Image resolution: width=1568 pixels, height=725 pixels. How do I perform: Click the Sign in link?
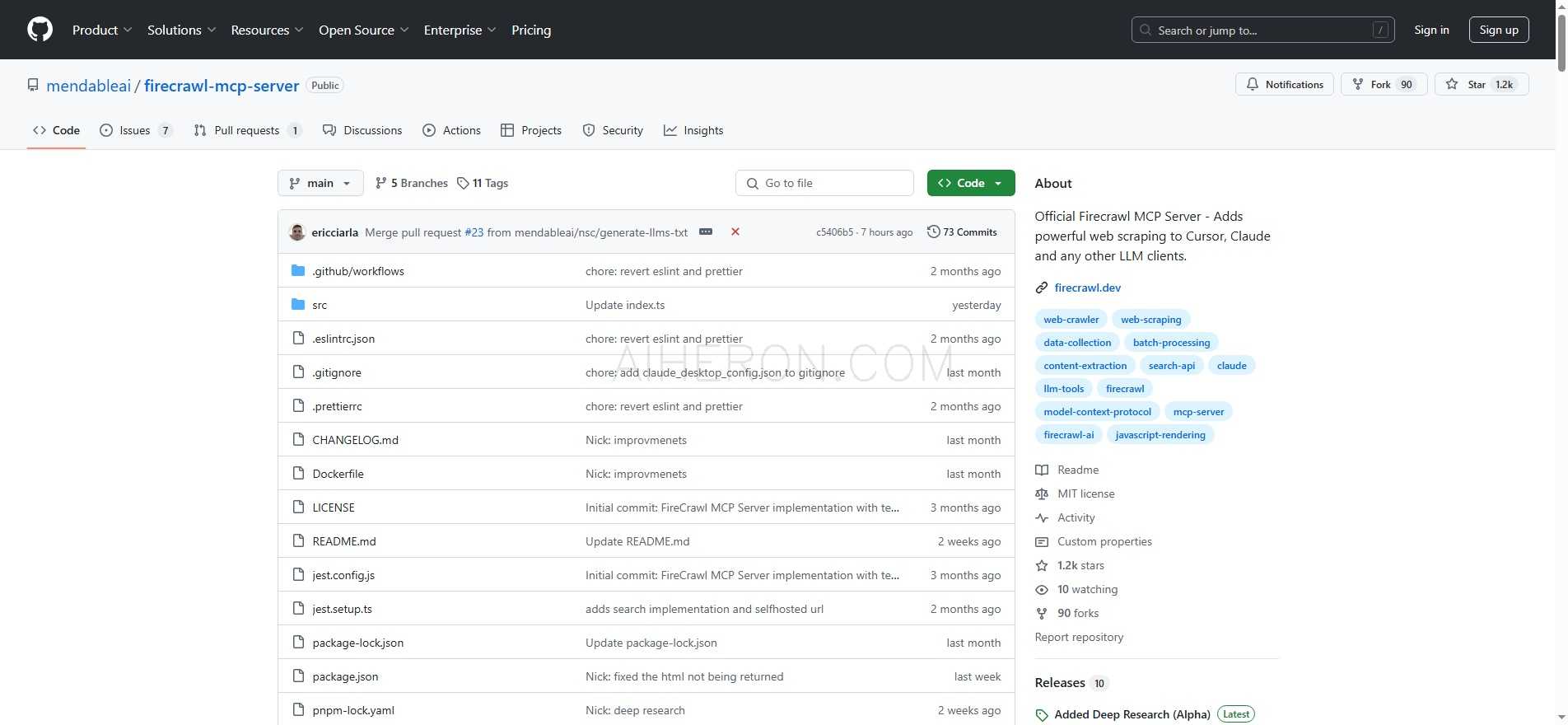tap(1431, 30)
